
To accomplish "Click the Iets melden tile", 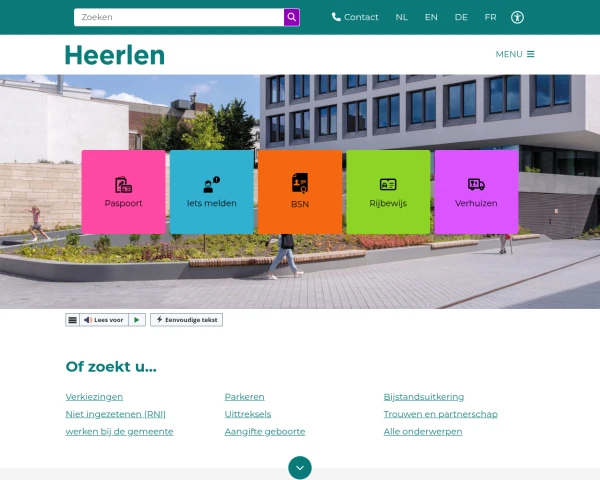I will pyautogui.click(x=212, y=192).
